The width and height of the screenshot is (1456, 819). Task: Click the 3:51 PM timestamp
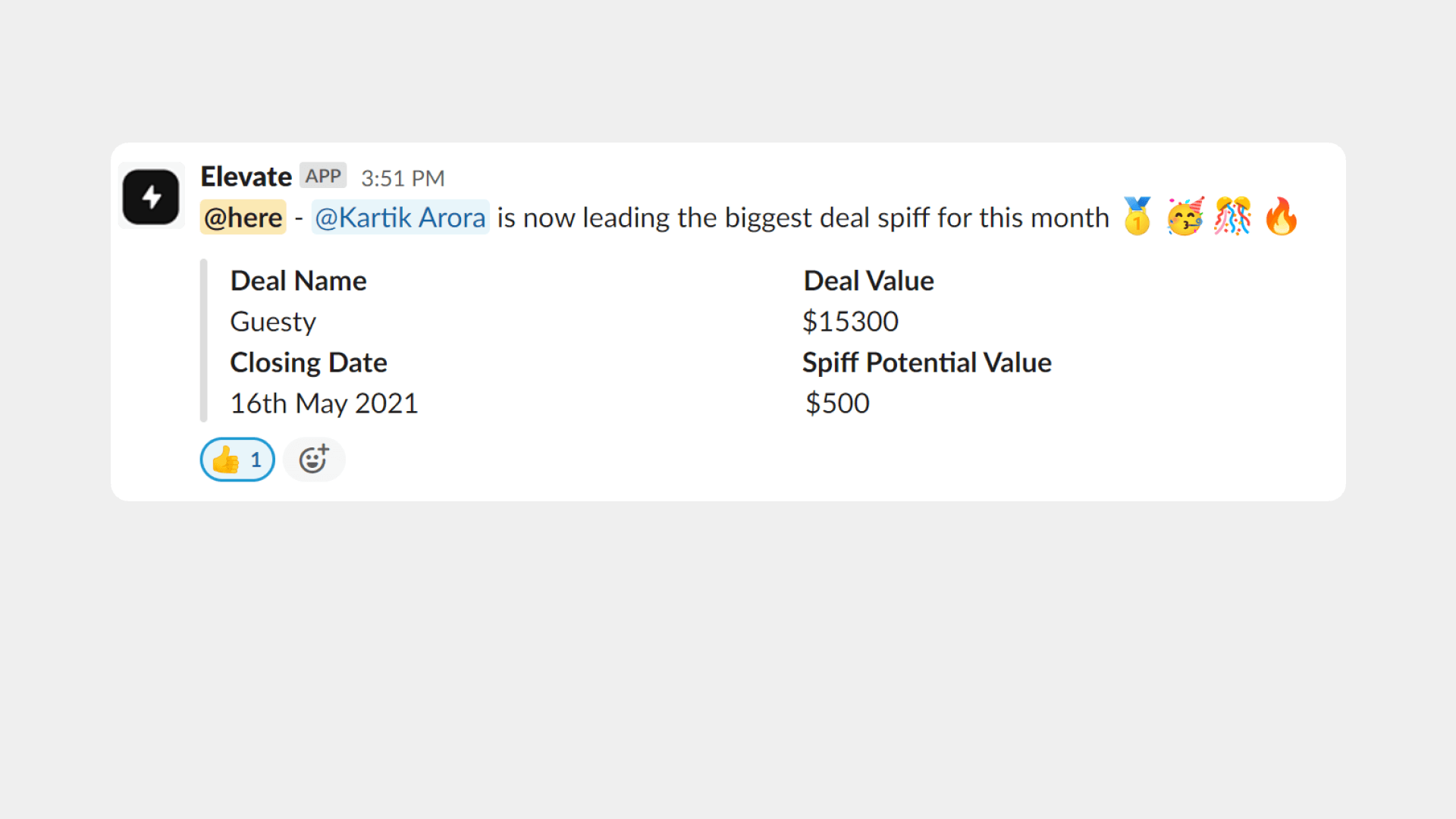point(403,178)
